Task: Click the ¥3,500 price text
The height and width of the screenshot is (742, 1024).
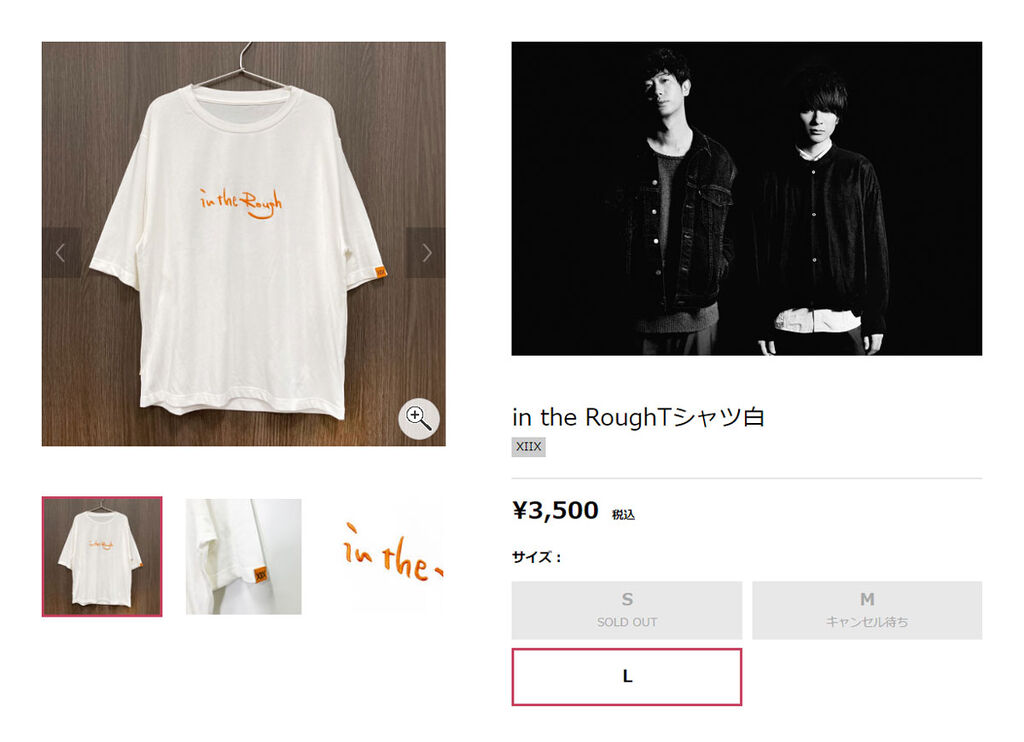Action: coord(555,510)
